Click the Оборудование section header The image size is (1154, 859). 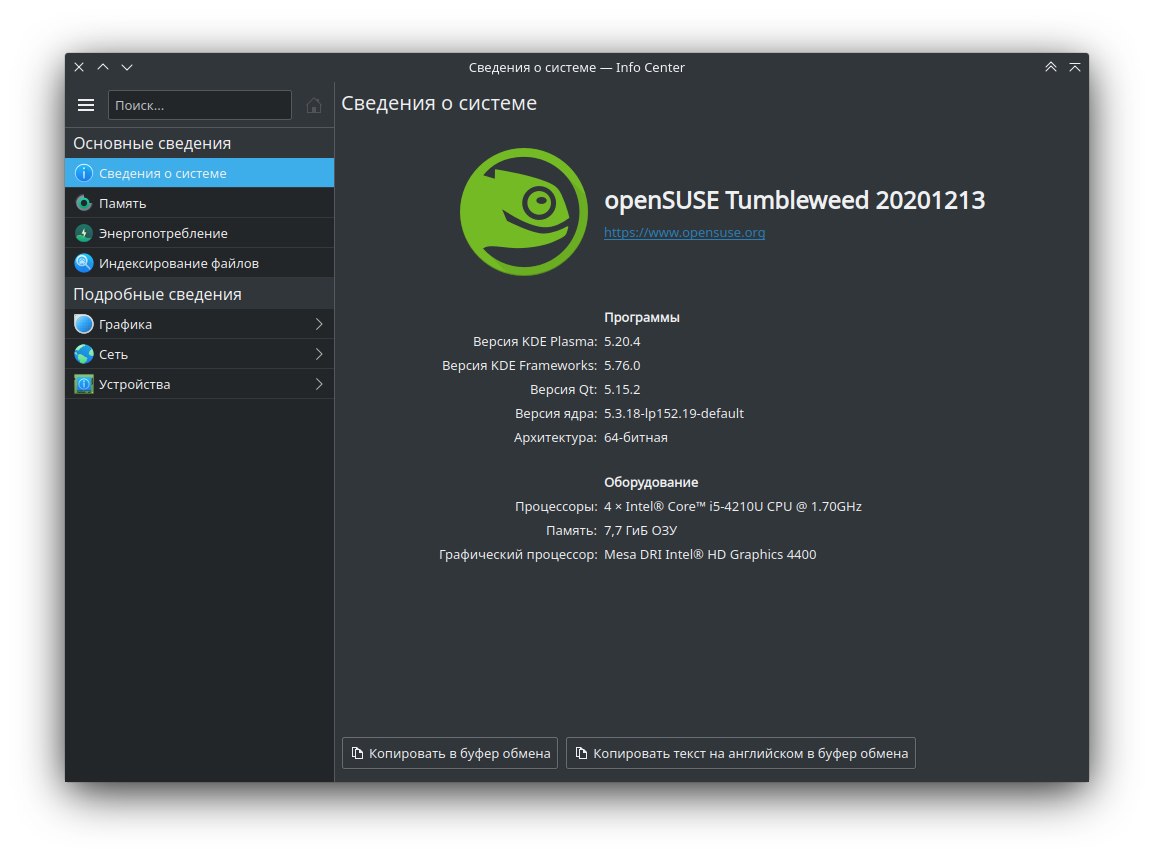coord(651,482)
